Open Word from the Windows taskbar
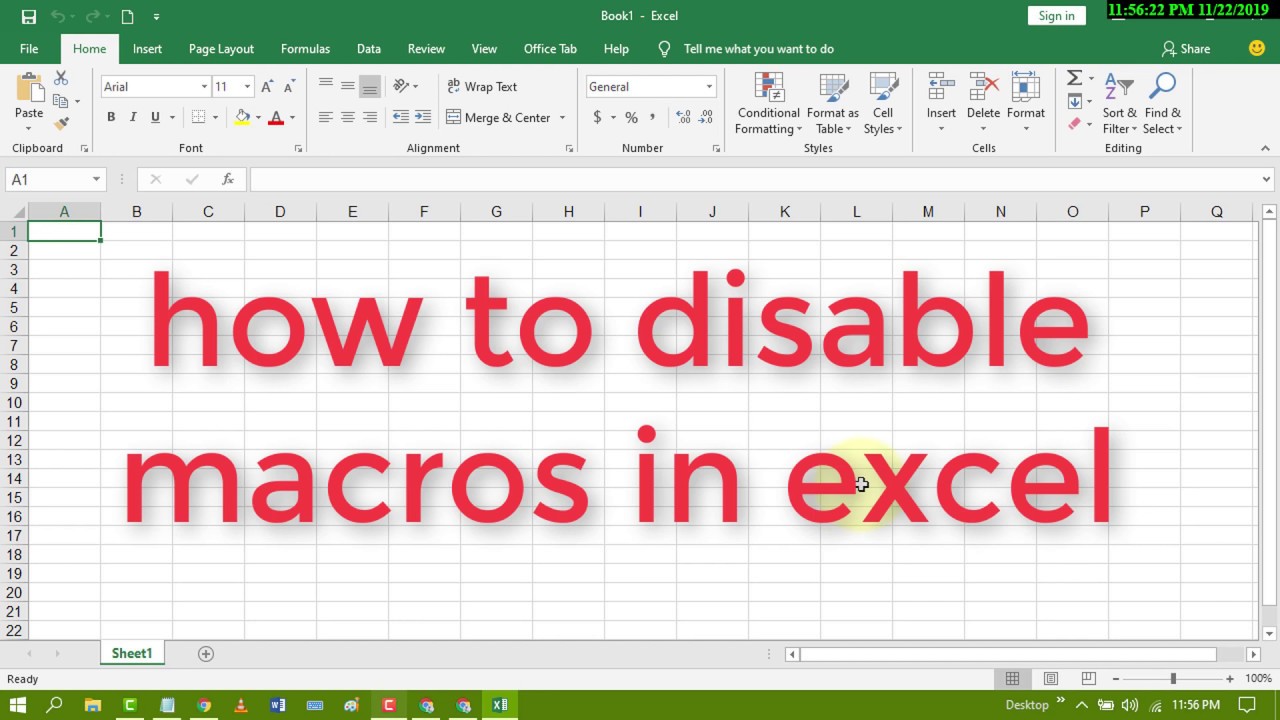Viewport: 1280px width, 720px height. point(278,705)
